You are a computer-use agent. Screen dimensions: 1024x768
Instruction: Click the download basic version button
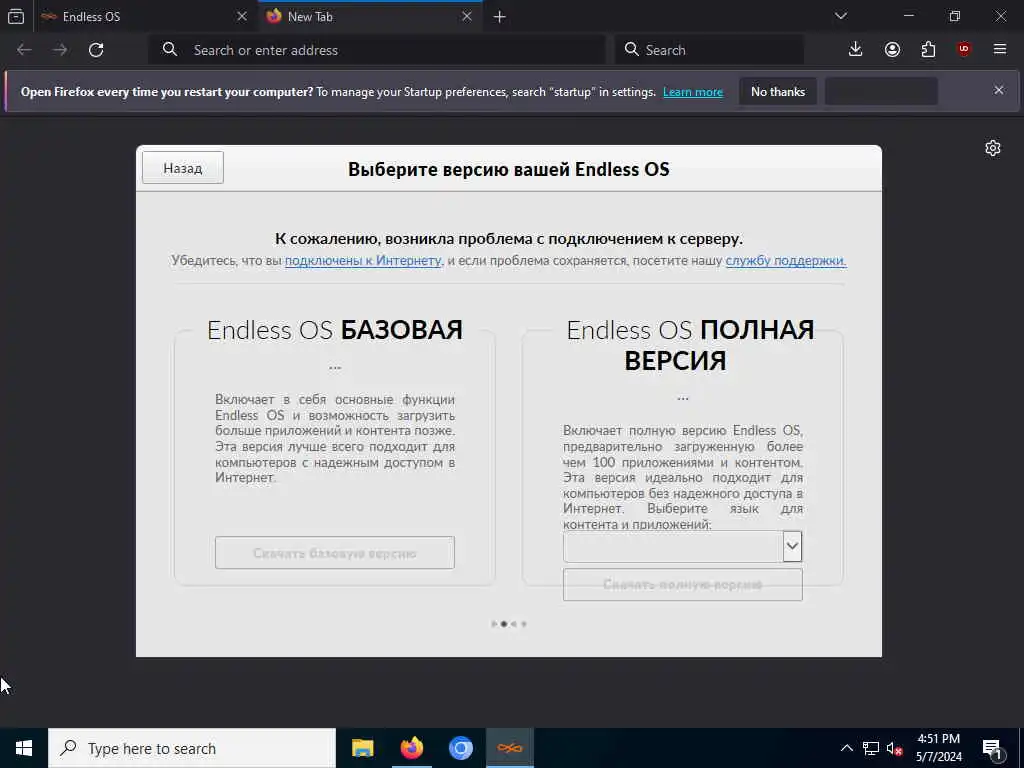point(335,553)
